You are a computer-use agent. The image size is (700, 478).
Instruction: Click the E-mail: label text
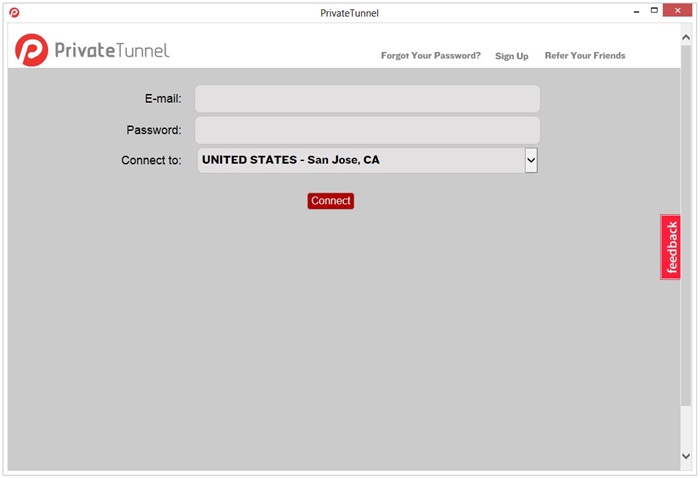(163, 99)
